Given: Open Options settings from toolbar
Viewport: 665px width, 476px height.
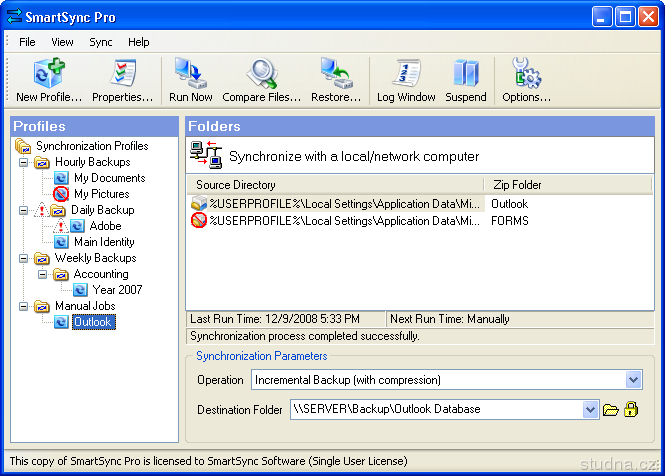Looking at the screenshot, I should pyautogui.click(x=526, y=79).
